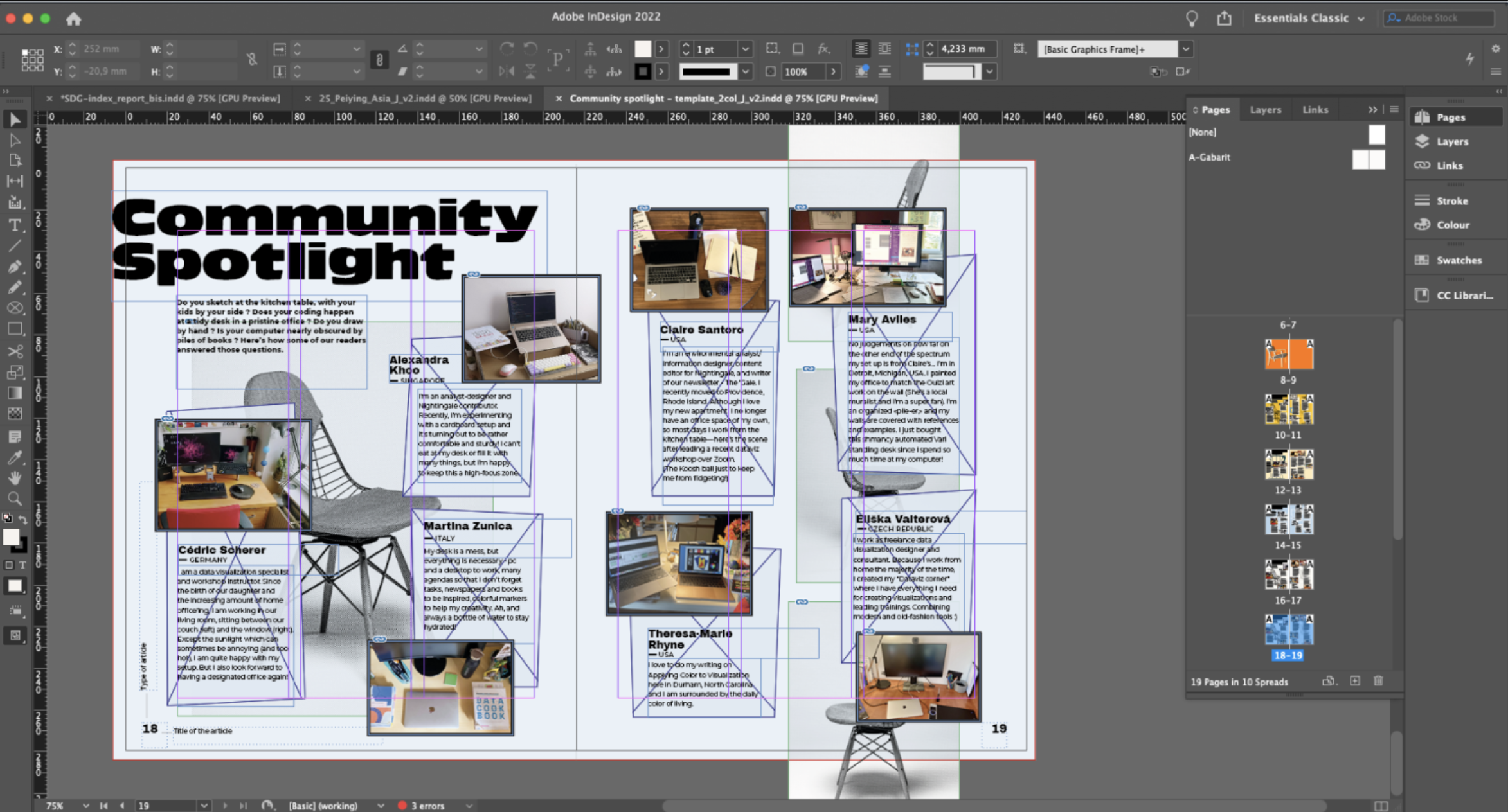Image resolution: width=1508 pixels, height=812 pixels.
Task: Select the Type tool
Action: pyautogui.click(x=14, y=225)
